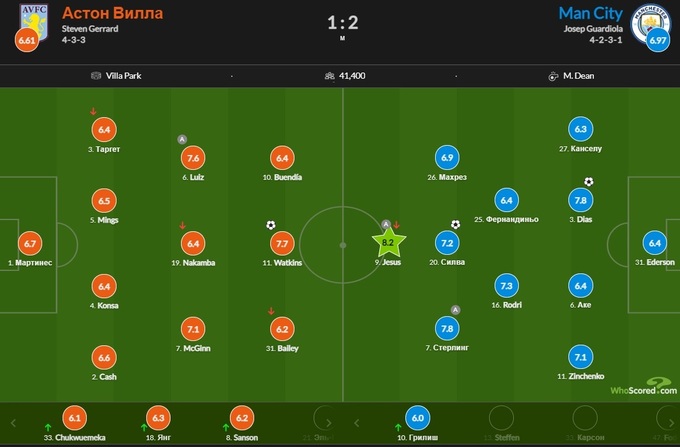Click Man City's 6.97 team rating badge
680x447 pixels.
657,41
